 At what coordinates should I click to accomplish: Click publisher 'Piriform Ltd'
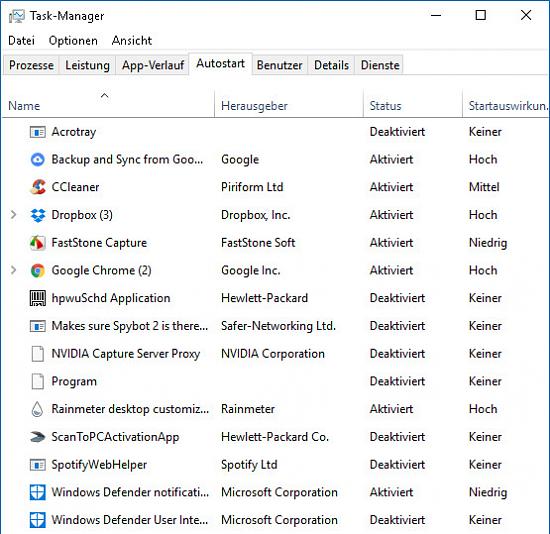pyautogui.click(x=252, y=187)
